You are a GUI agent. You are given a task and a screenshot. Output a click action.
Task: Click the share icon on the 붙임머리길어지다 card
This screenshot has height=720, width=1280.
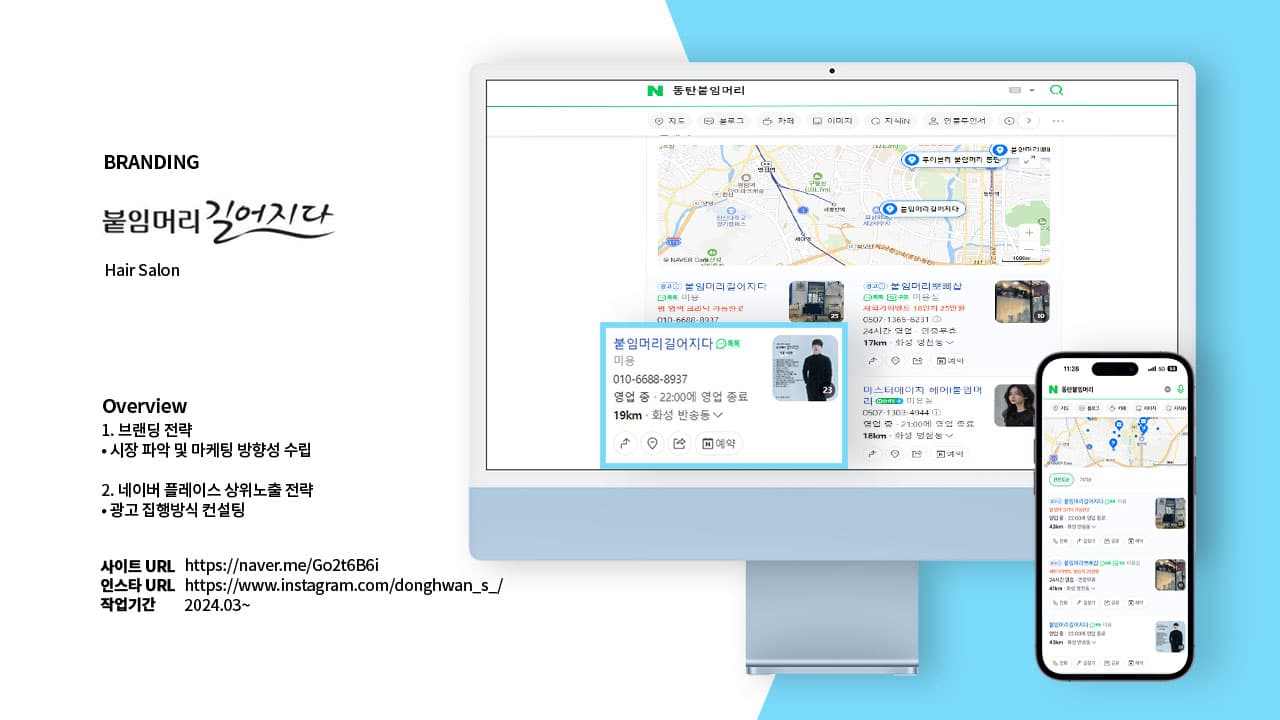pyautogui.click(x=680, y=444)
